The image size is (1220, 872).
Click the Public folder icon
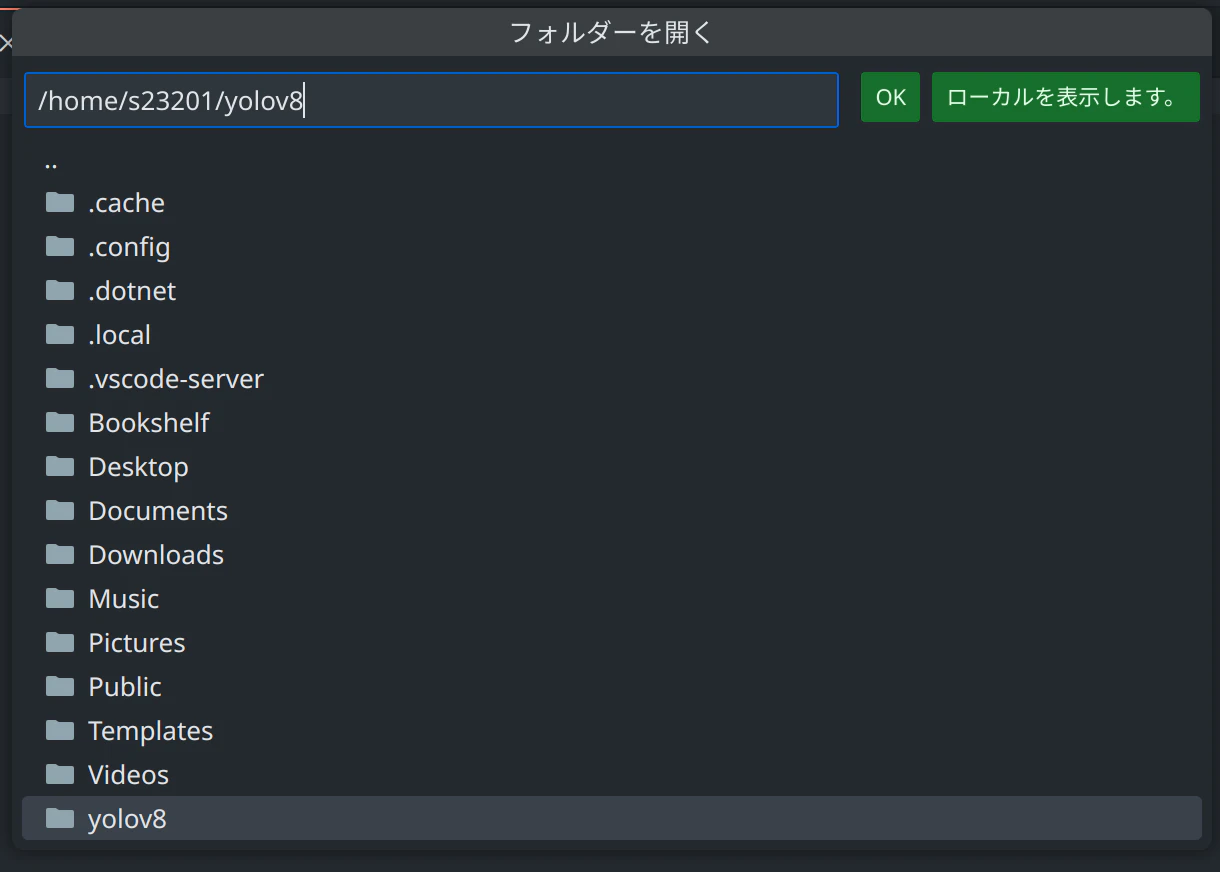pos(60,686)
